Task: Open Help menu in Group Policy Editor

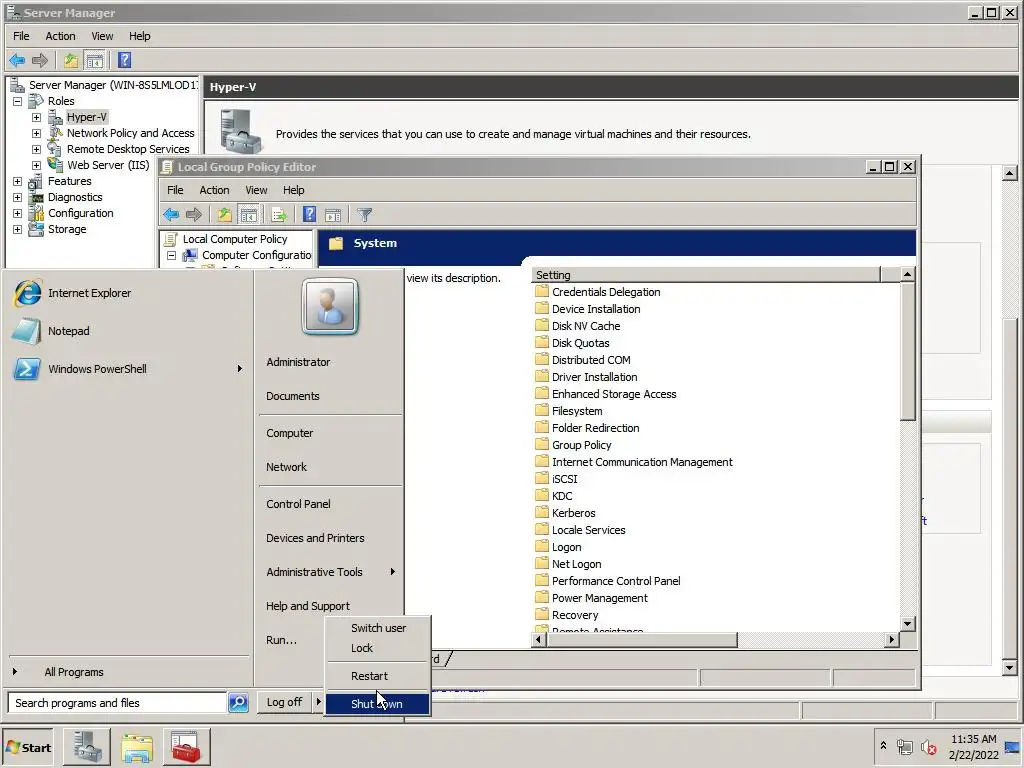Action: coord(293,190)
